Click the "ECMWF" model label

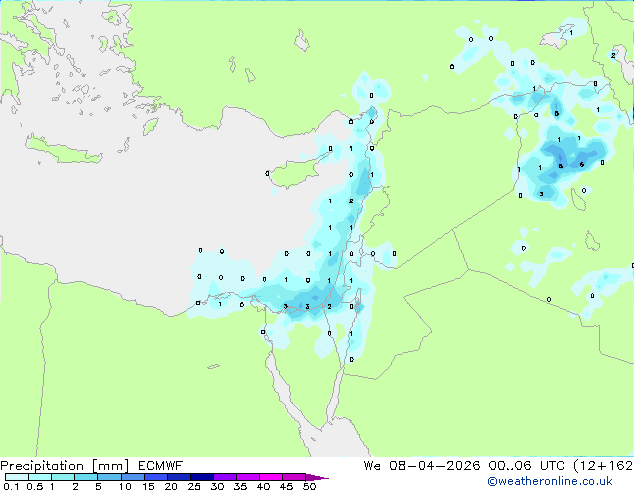(x=161, y=466)
